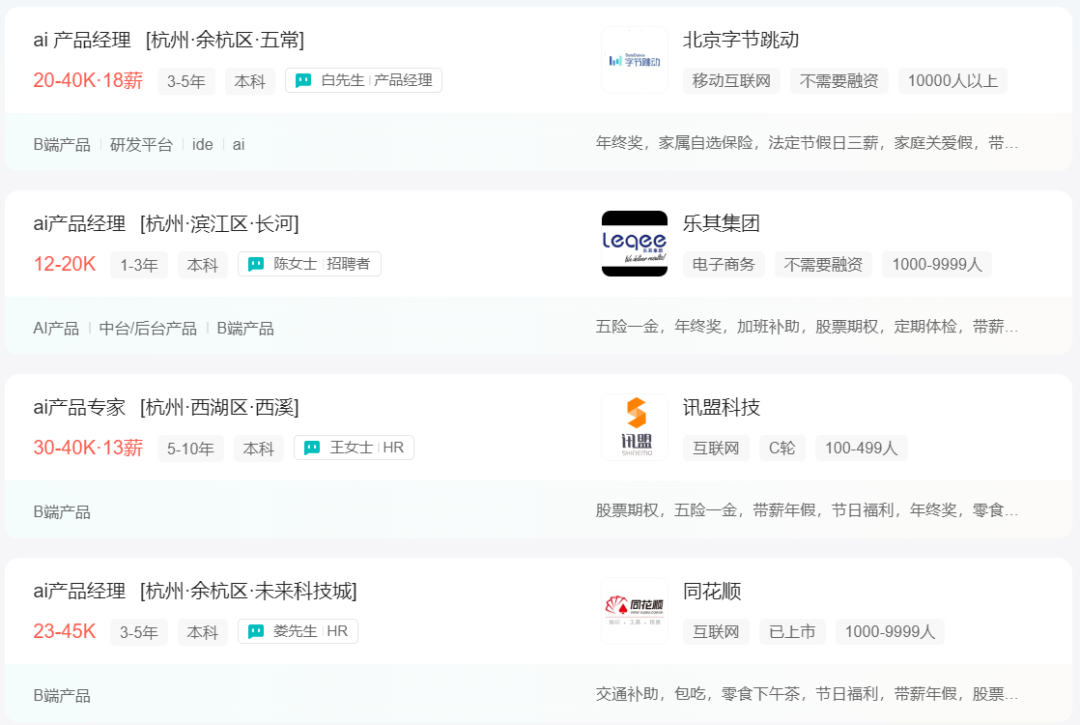Click the chat icon beside 娄先生

click(256, 631)
